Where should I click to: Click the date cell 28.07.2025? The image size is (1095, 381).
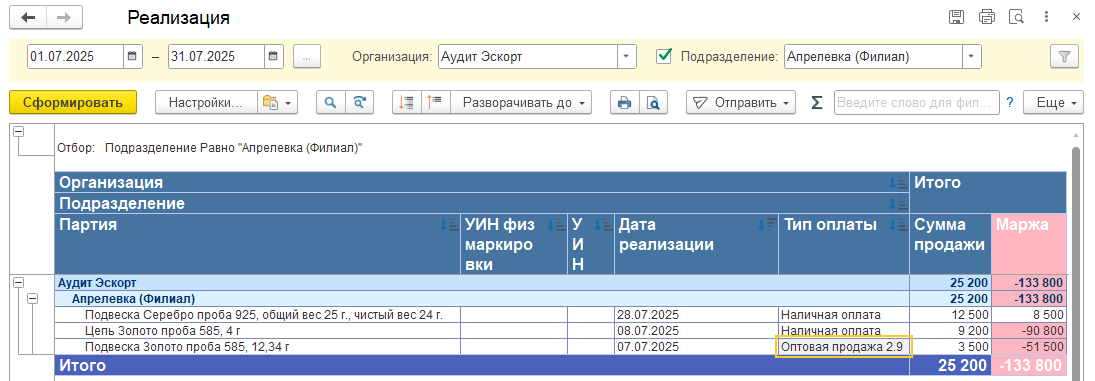click(696, 315)
